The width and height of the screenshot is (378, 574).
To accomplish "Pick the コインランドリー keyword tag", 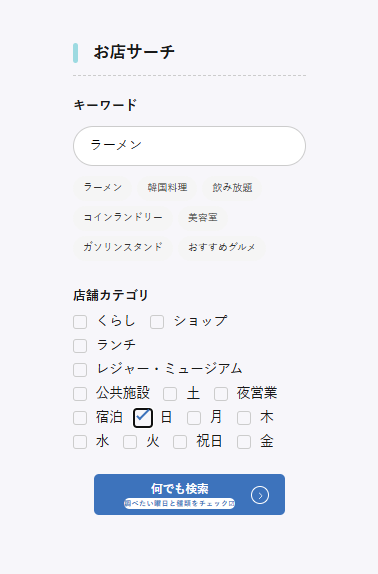I will [123, 217].
